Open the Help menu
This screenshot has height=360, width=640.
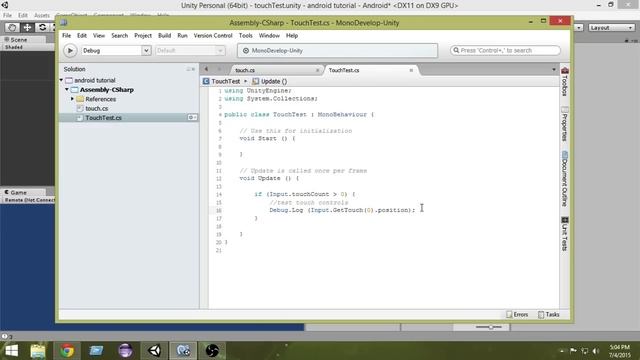[292, 36]
